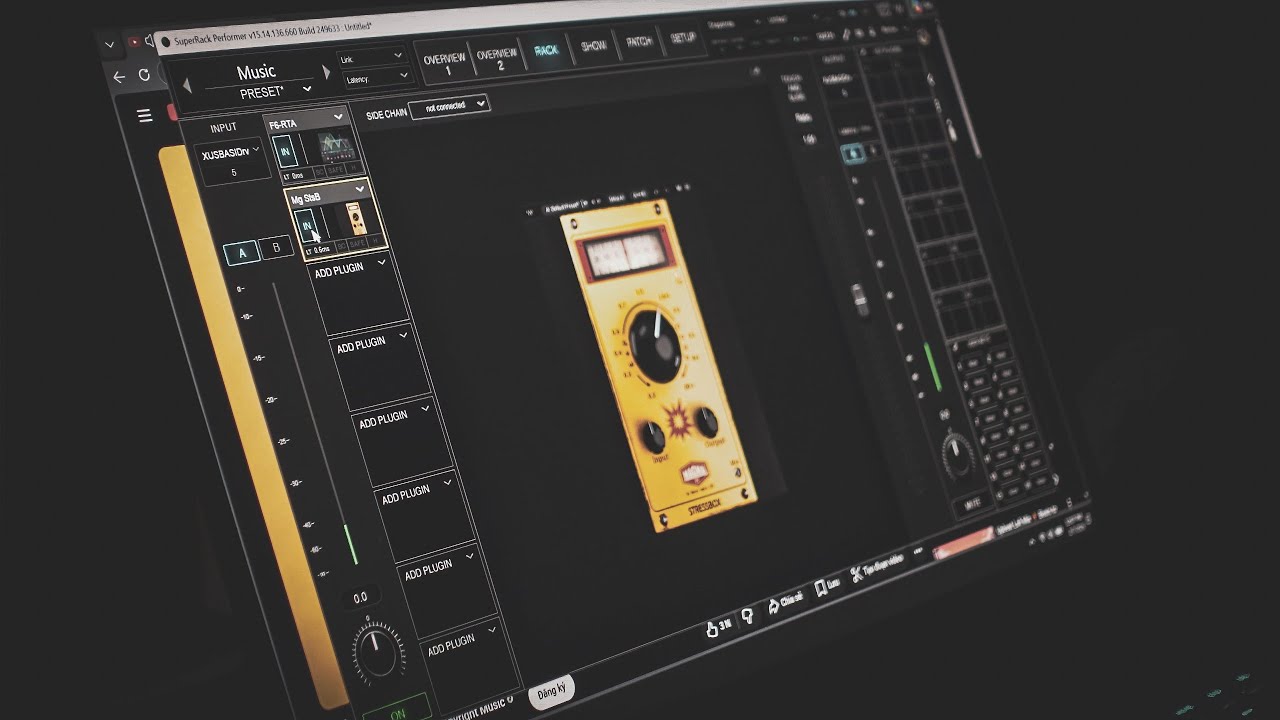Click the tab audio speaker icon in browser
Image resolution: width=1280 pixels, height=720 pixels.
tap(150, 40)
